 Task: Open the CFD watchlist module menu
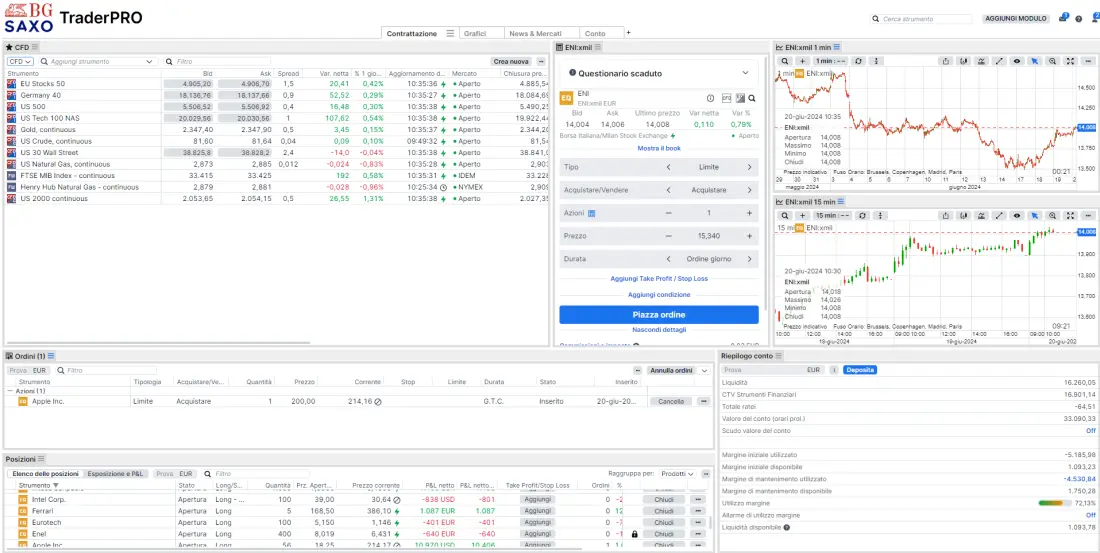pos(35,47)
